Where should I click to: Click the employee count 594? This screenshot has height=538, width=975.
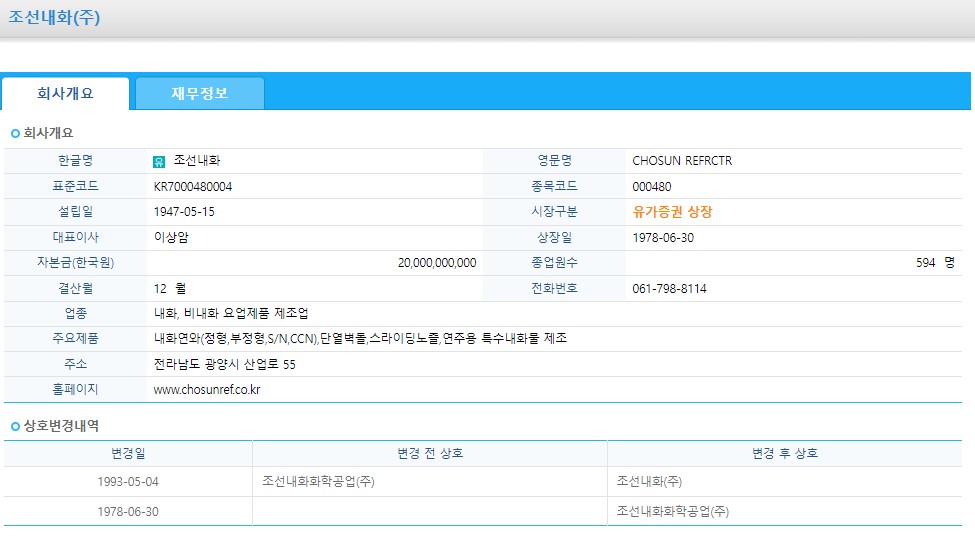point(925,262)
